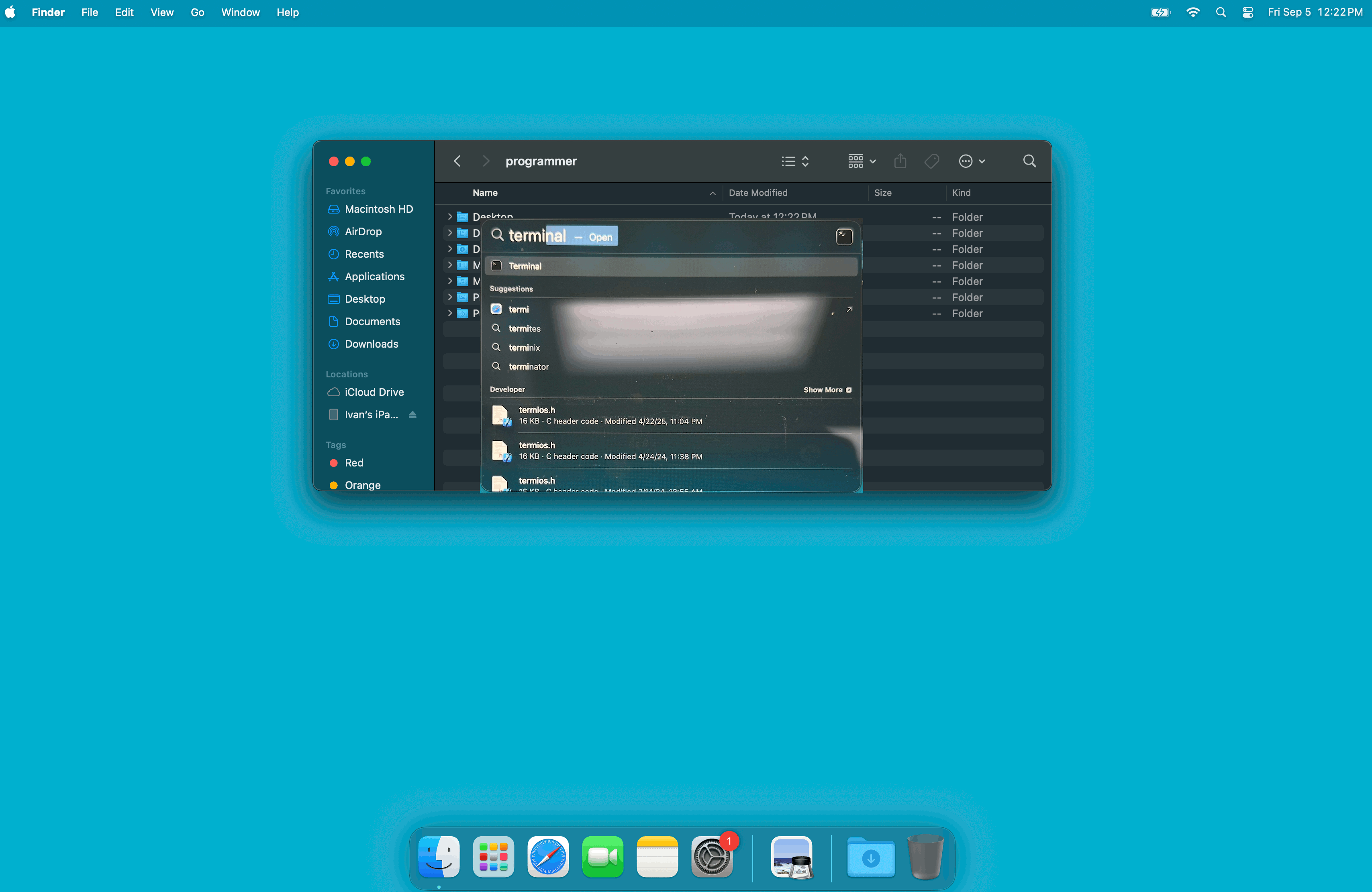This screenshot has height=892, width=1372.
Task: Open the list view switcher dropdown
Action: [x=796, y=161]
